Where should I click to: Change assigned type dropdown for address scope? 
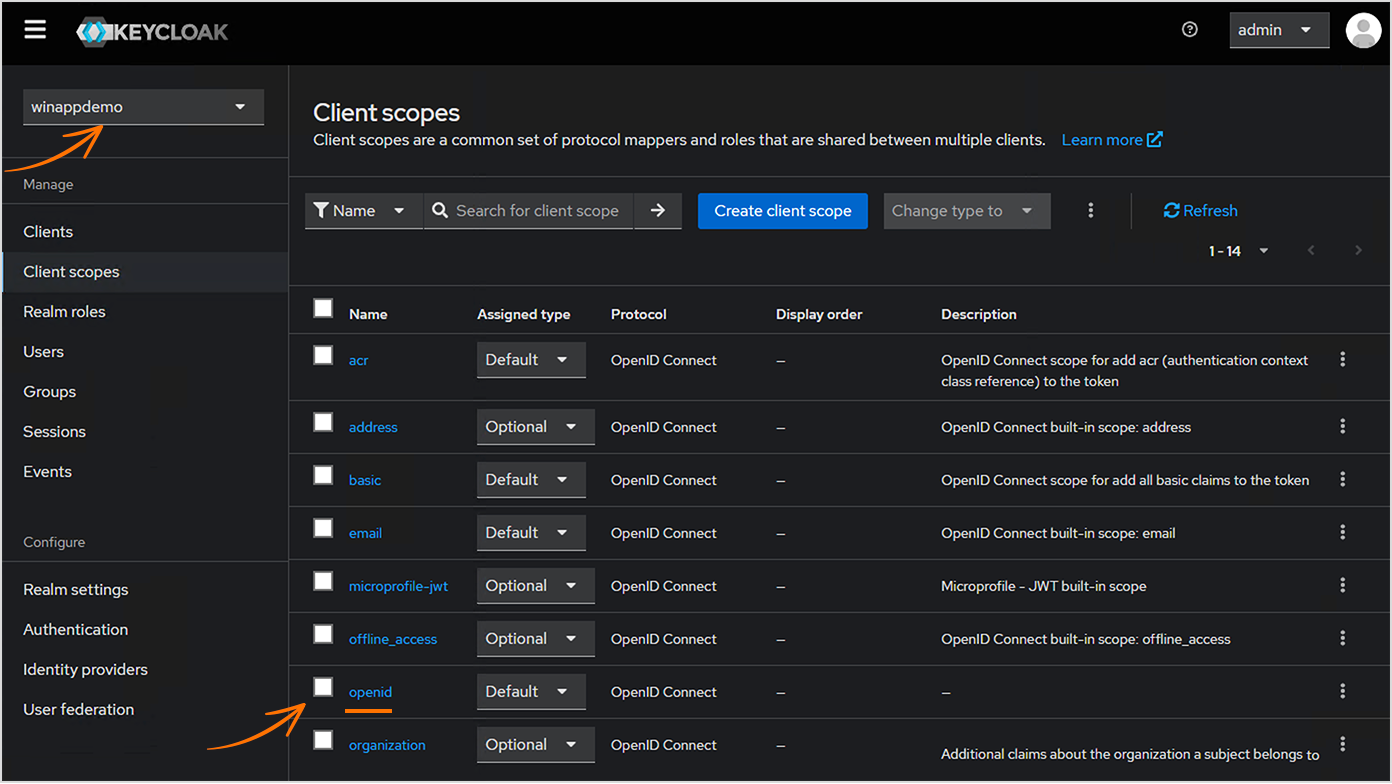point(535,427)
